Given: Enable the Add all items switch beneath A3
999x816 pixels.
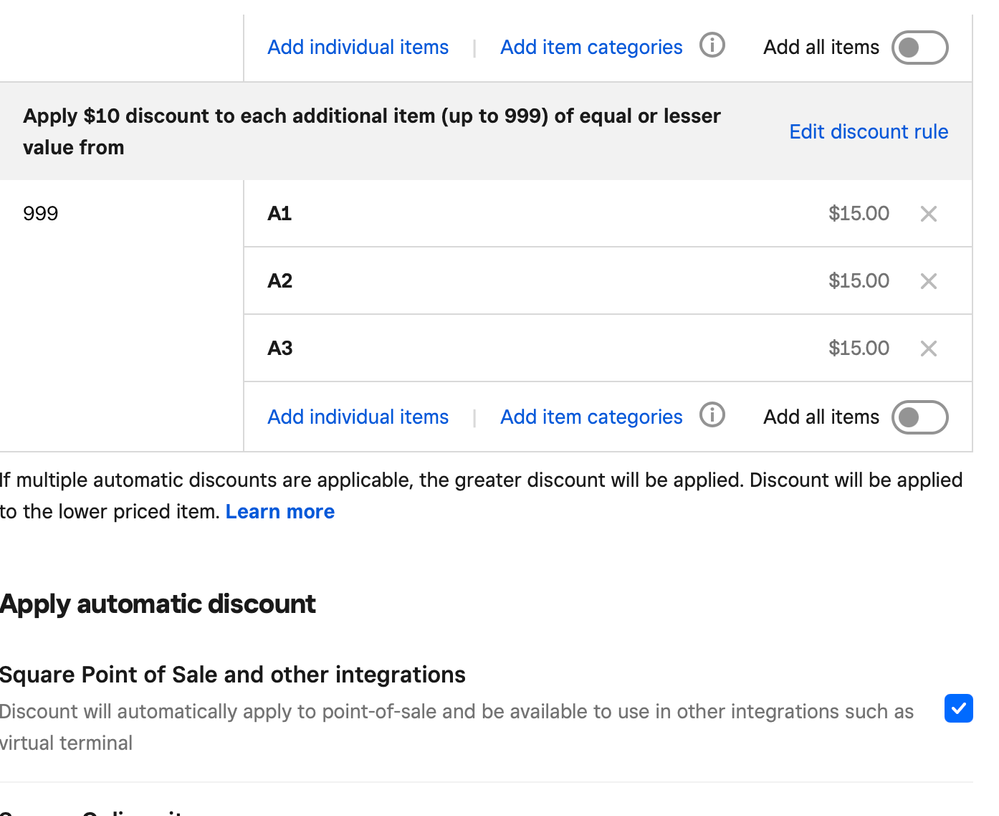Looking at the screenshot, I should (x=919, y=417).
